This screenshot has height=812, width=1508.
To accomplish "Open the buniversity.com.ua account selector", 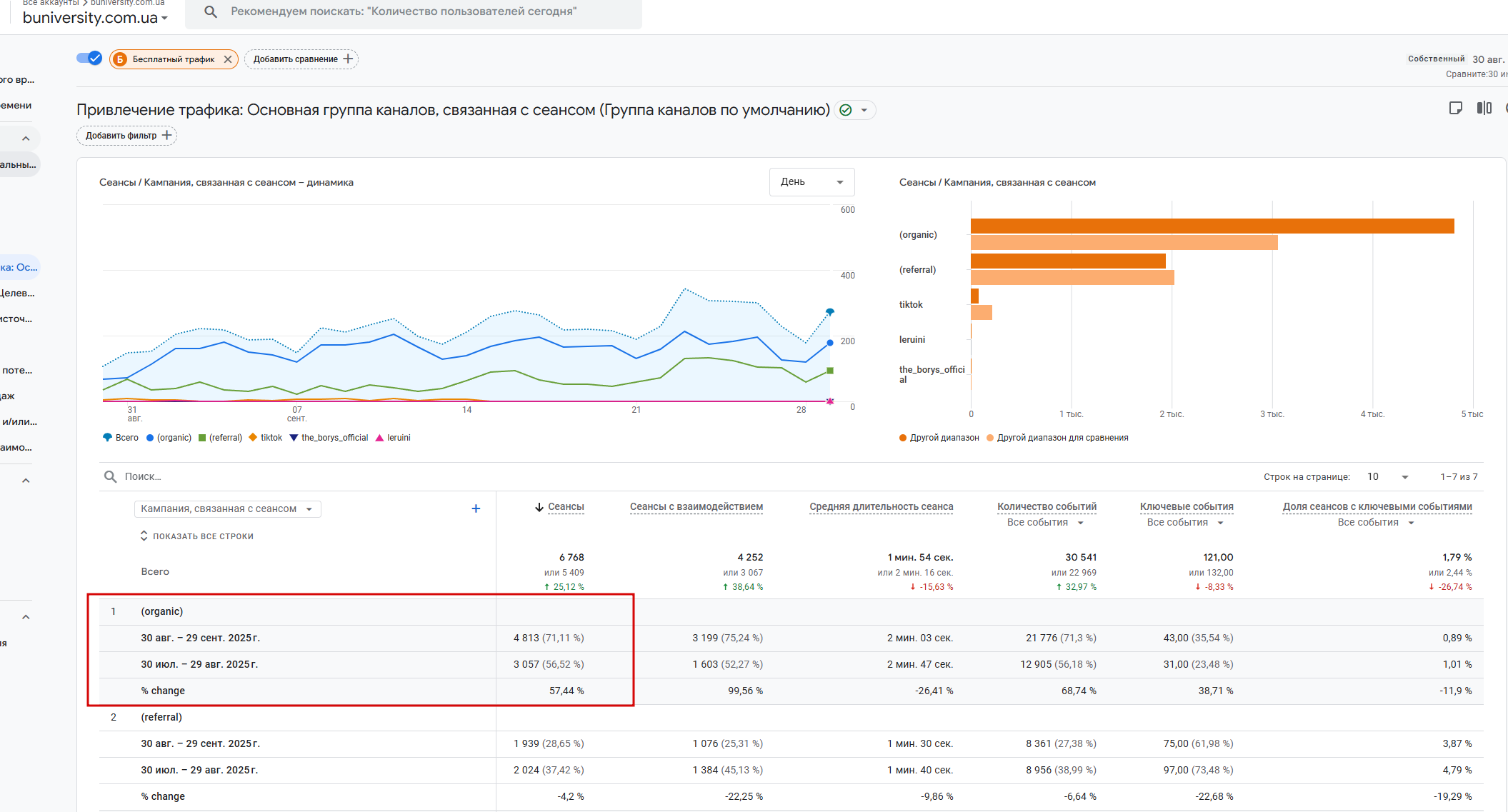I will 95,18.
